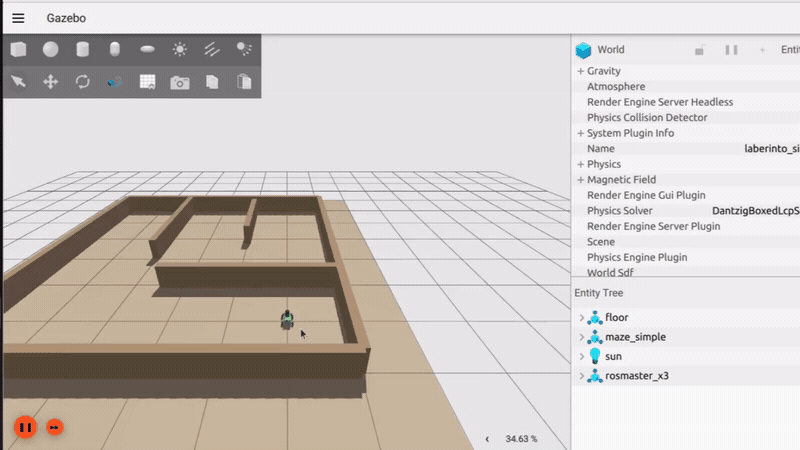Viewport: 800px width, 450px height.
Task: Select Physics Engine Plugin row
Action: [x=687, y=257]
